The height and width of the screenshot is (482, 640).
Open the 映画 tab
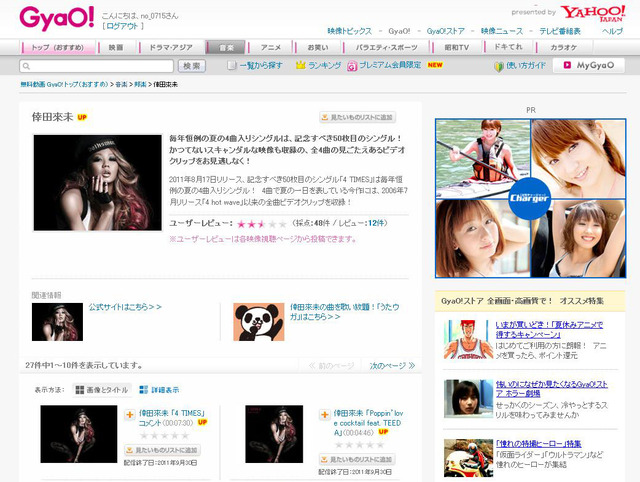tap(116, 48)
